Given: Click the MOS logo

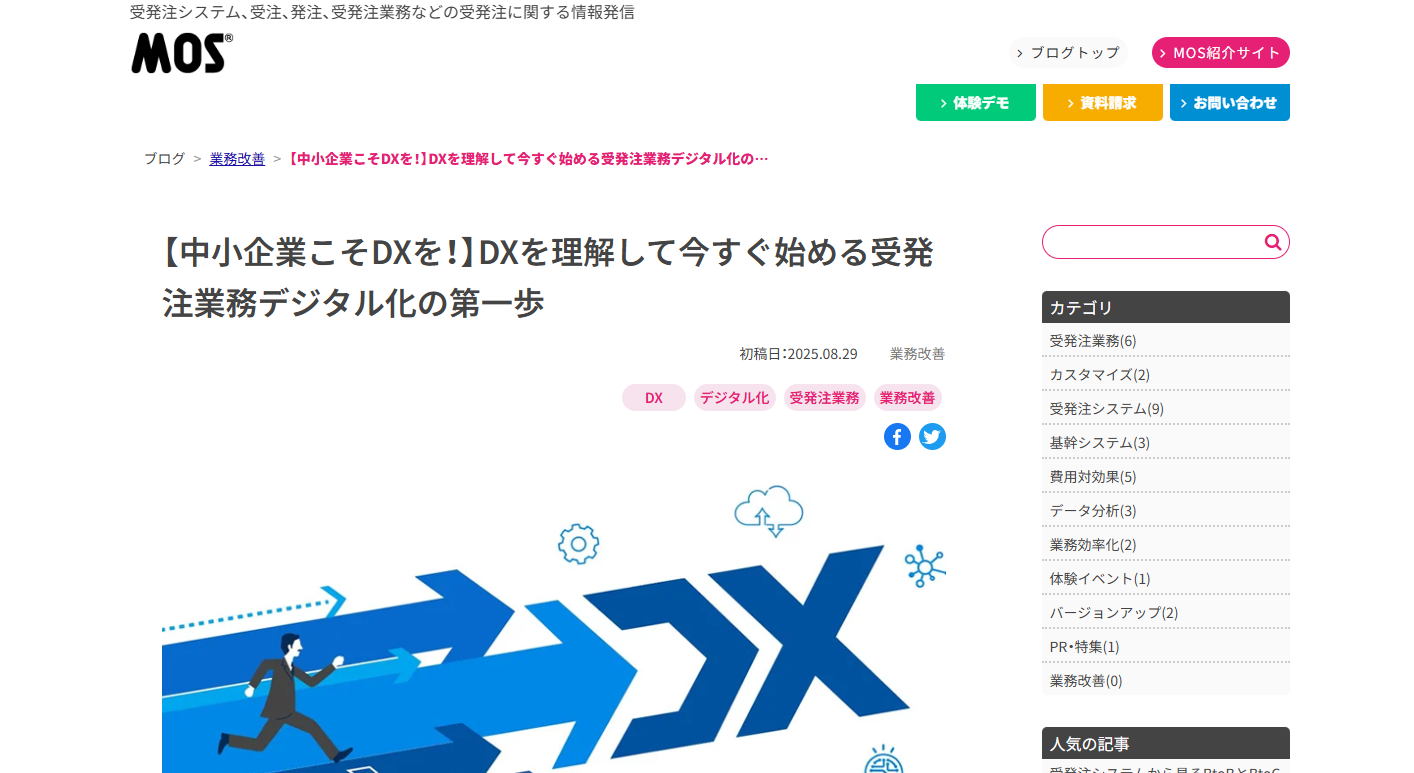Looking at the screenshot, I should click(x=182, y=53).
